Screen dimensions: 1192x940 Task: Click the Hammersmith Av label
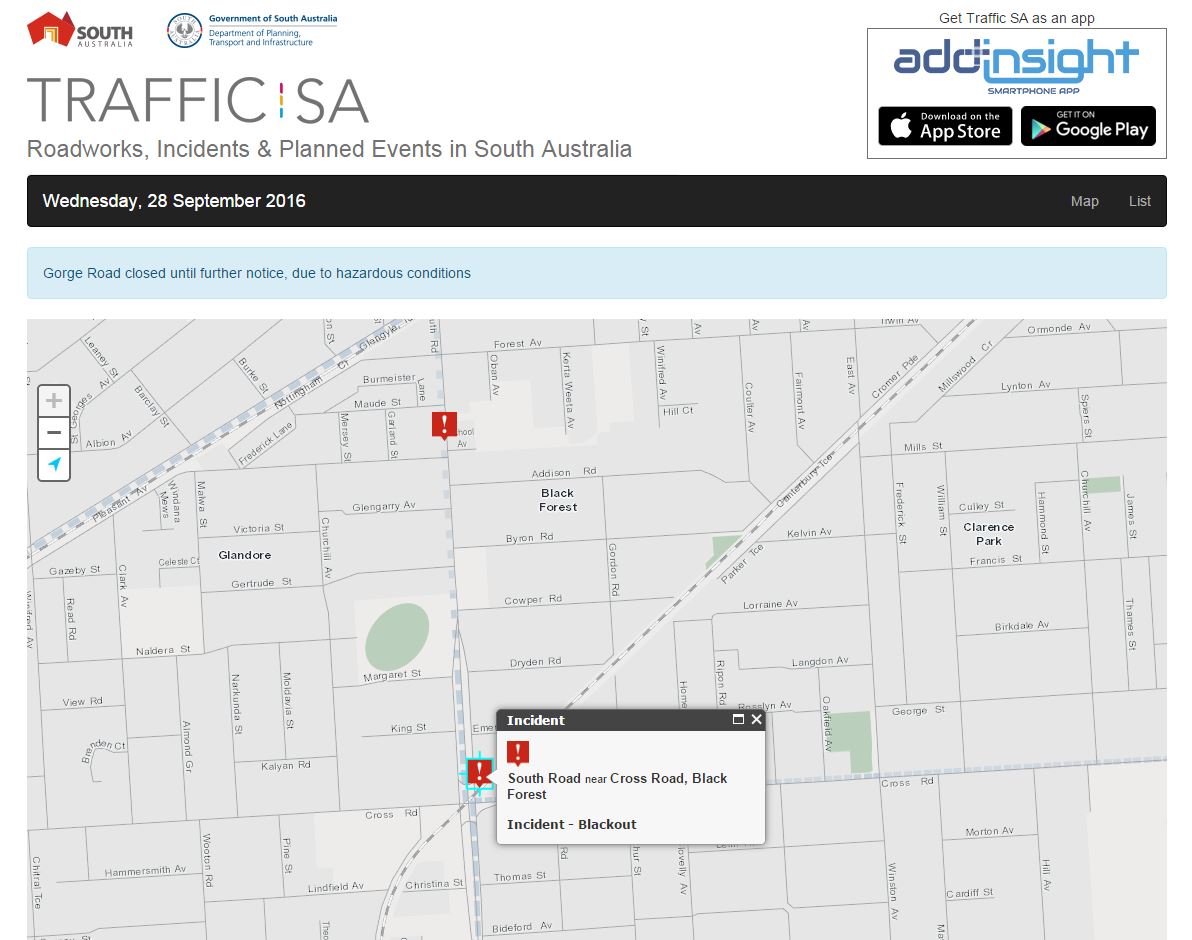[145, 871]
